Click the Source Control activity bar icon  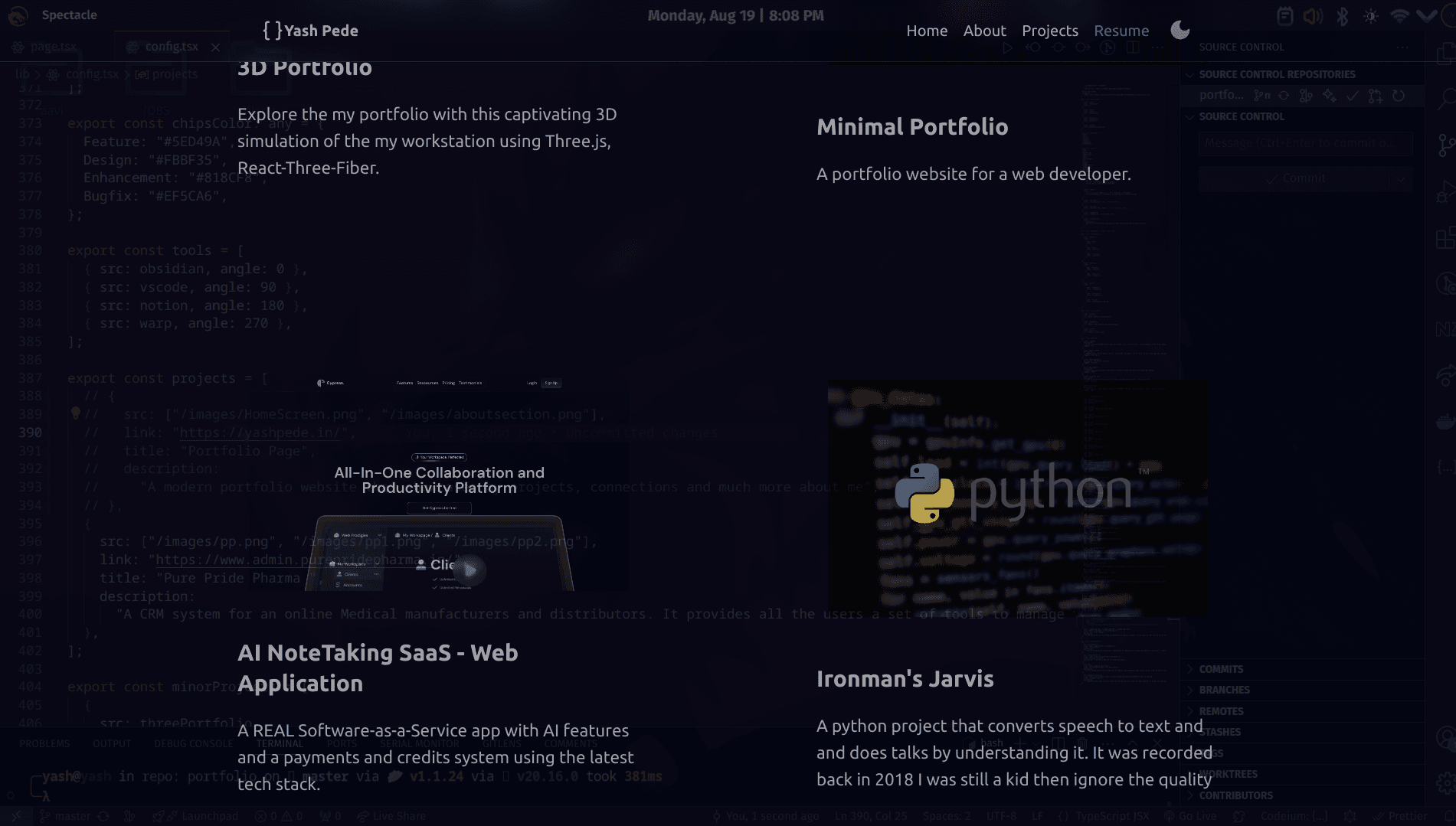1445,145
